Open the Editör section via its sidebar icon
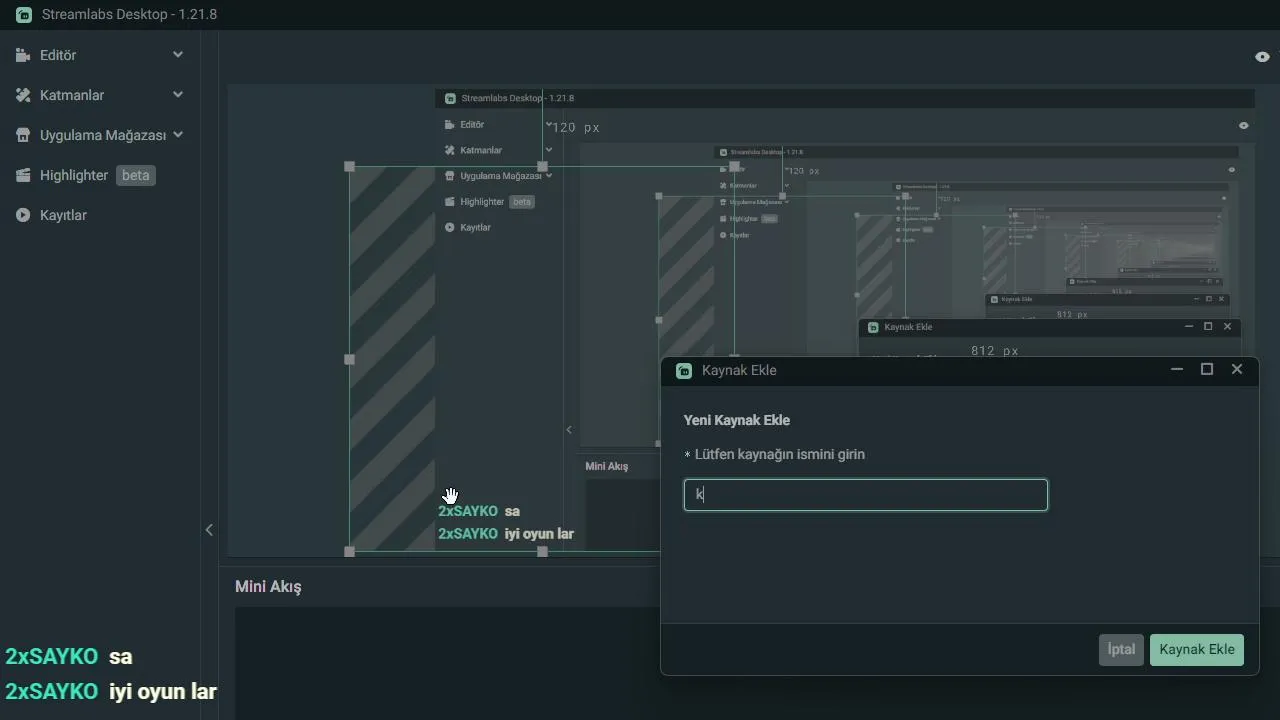This screenshot has width=1280, height=720. pyautogui.click(x=23, y=55)
